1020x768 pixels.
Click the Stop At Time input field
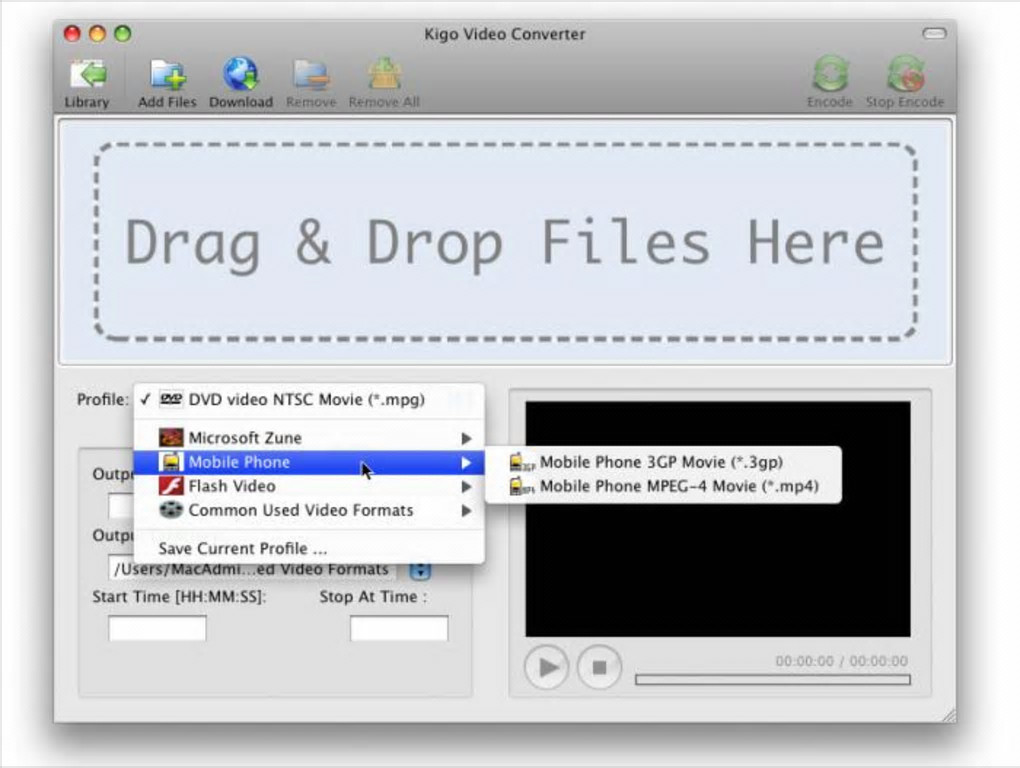pyautogui.click(x=399, y=629)
